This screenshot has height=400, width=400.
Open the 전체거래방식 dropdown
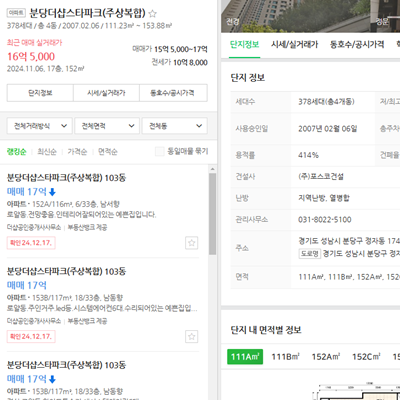pyautogui.click(x=39, y=126)
